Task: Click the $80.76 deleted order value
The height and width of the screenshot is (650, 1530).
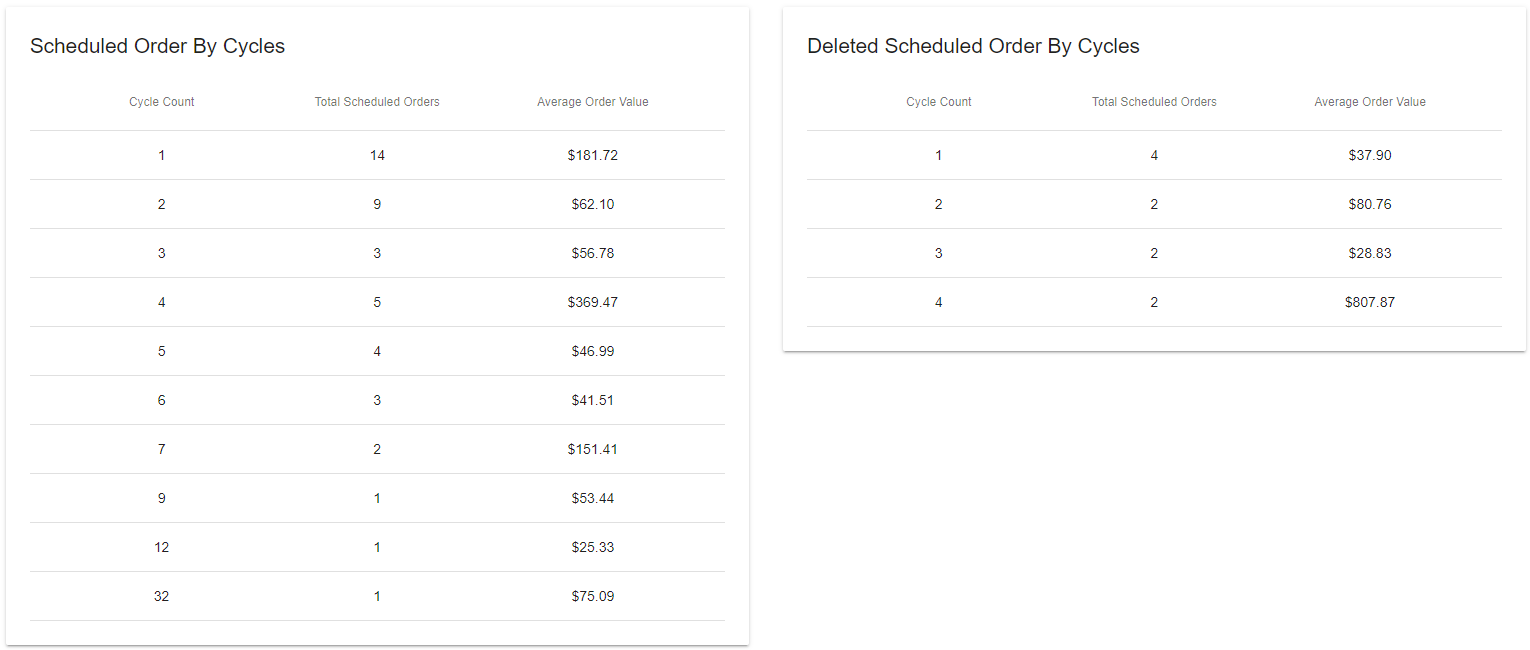Action: click(1370, 204)
